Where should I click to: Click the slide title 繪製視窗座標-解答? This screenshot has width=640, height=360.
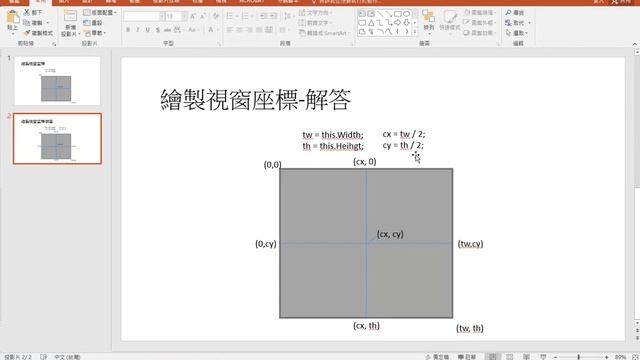tap(256, 100)
